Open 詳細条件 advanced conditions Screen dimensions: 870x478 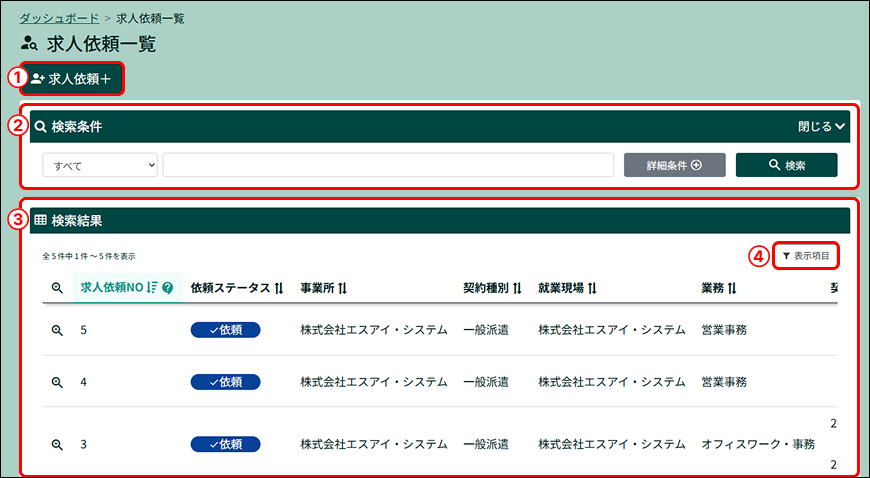(674, 165)
